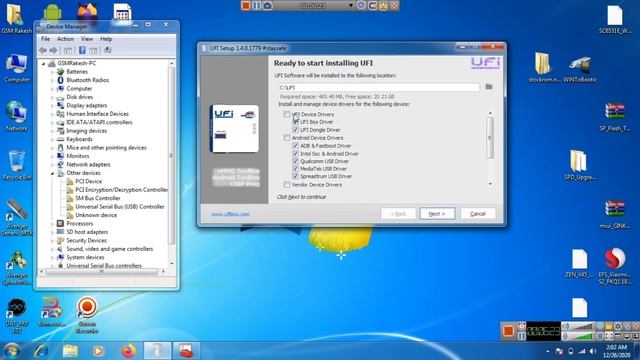The height and width of the screenshot is (360, 640).
Task: Open the File menu in Device Manager
Action: (45, 39)
